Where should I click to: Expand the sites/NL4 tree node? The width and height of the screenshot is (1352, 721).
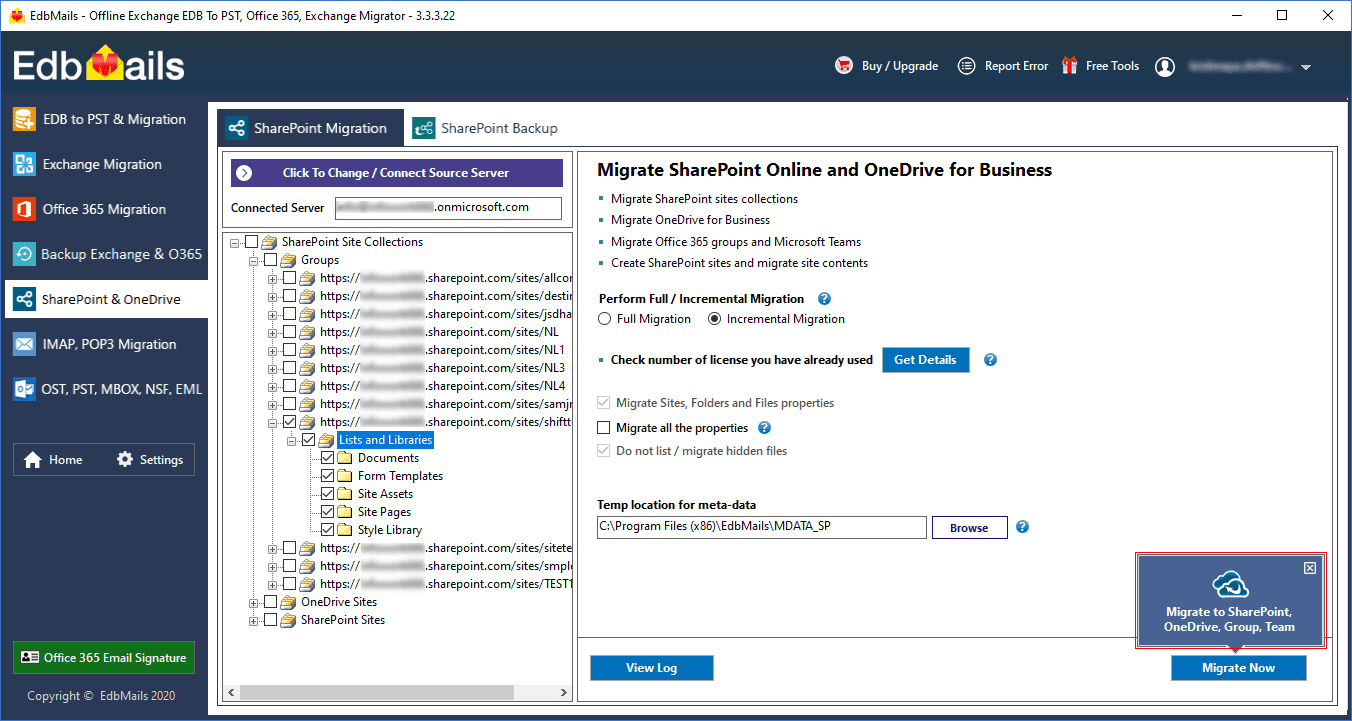[x=273, y=386]
